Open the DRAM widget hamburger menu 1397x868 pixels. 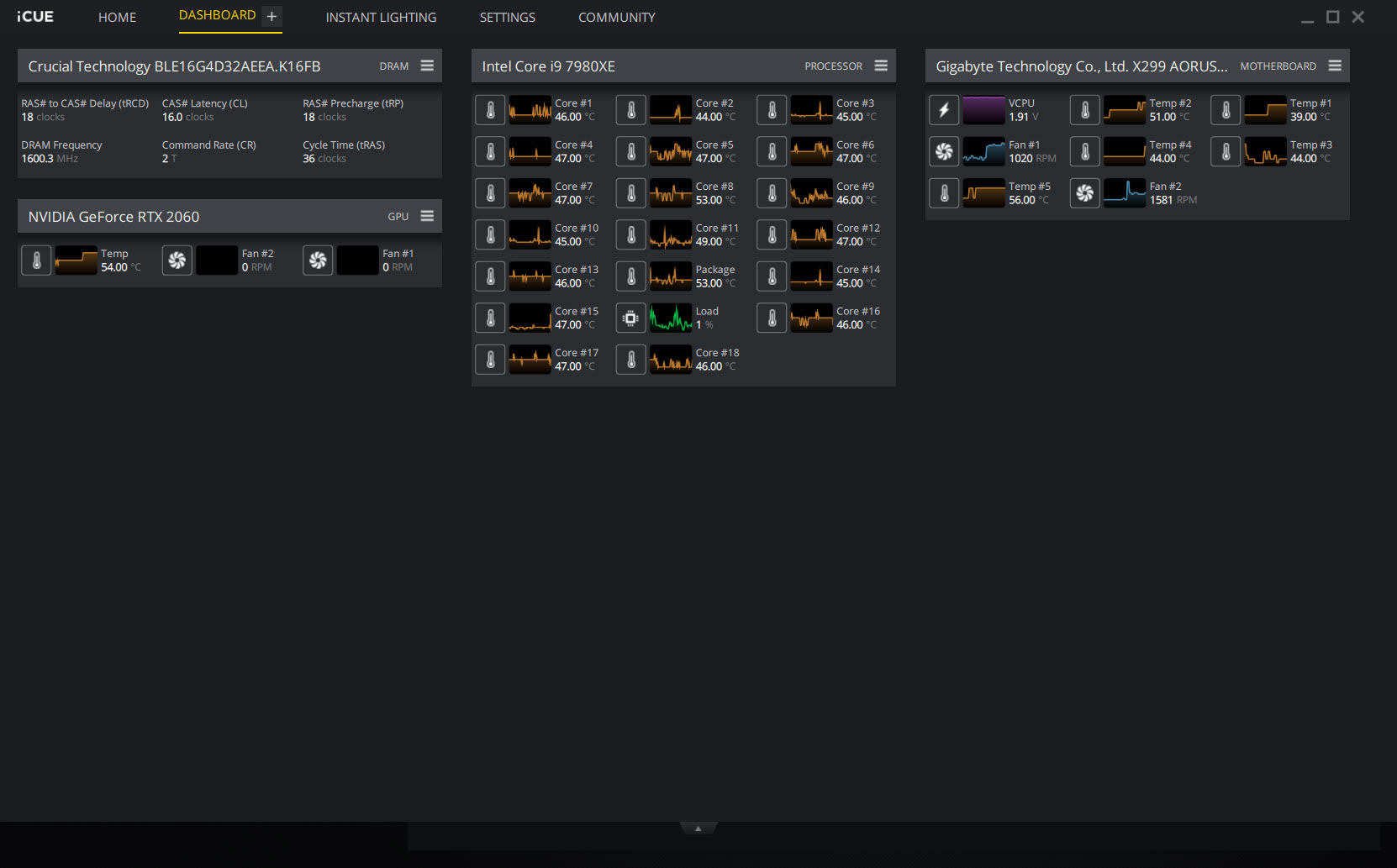(x=427, y=66)
